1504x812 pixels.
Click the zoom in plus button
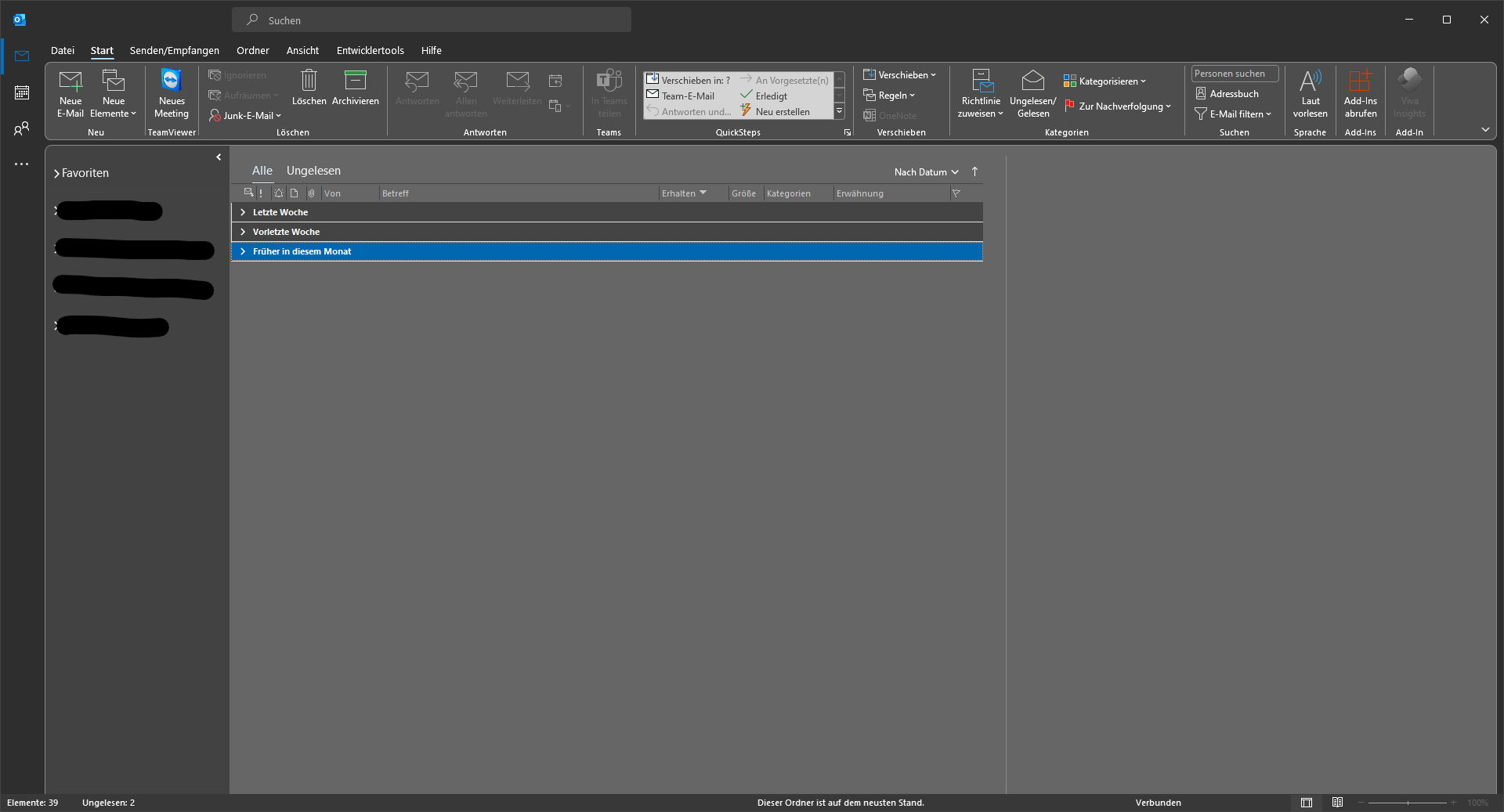1454,803
